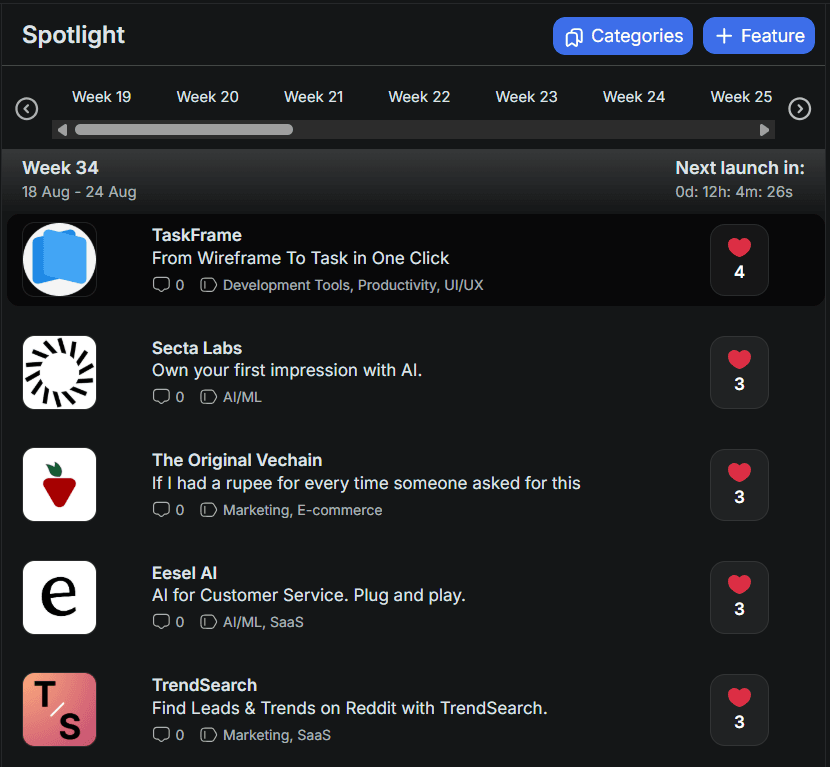830x767 pixels.
Task: Click the TrendSearch TS logo
Action: tap(59, 709)
